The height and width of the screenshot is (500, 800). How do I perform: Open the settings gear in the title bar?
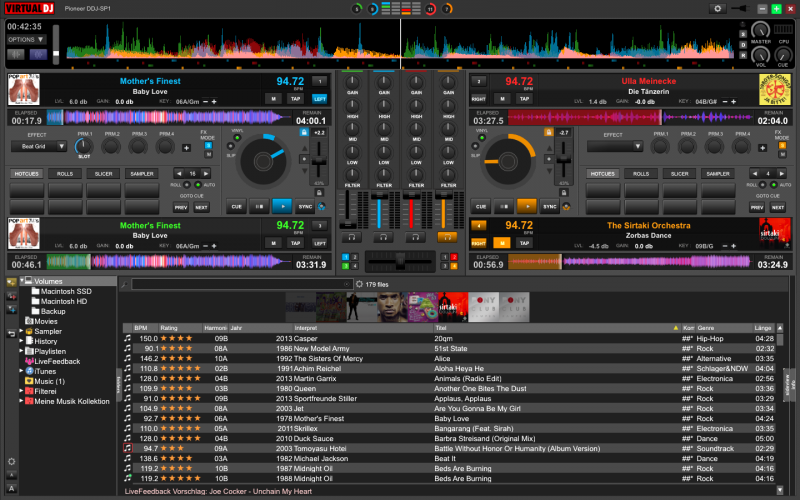click(x=717, y=8)
